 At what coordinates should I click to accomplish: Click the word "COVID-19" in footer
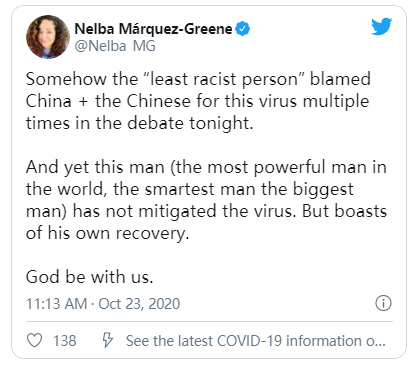(x=249, y=341)
